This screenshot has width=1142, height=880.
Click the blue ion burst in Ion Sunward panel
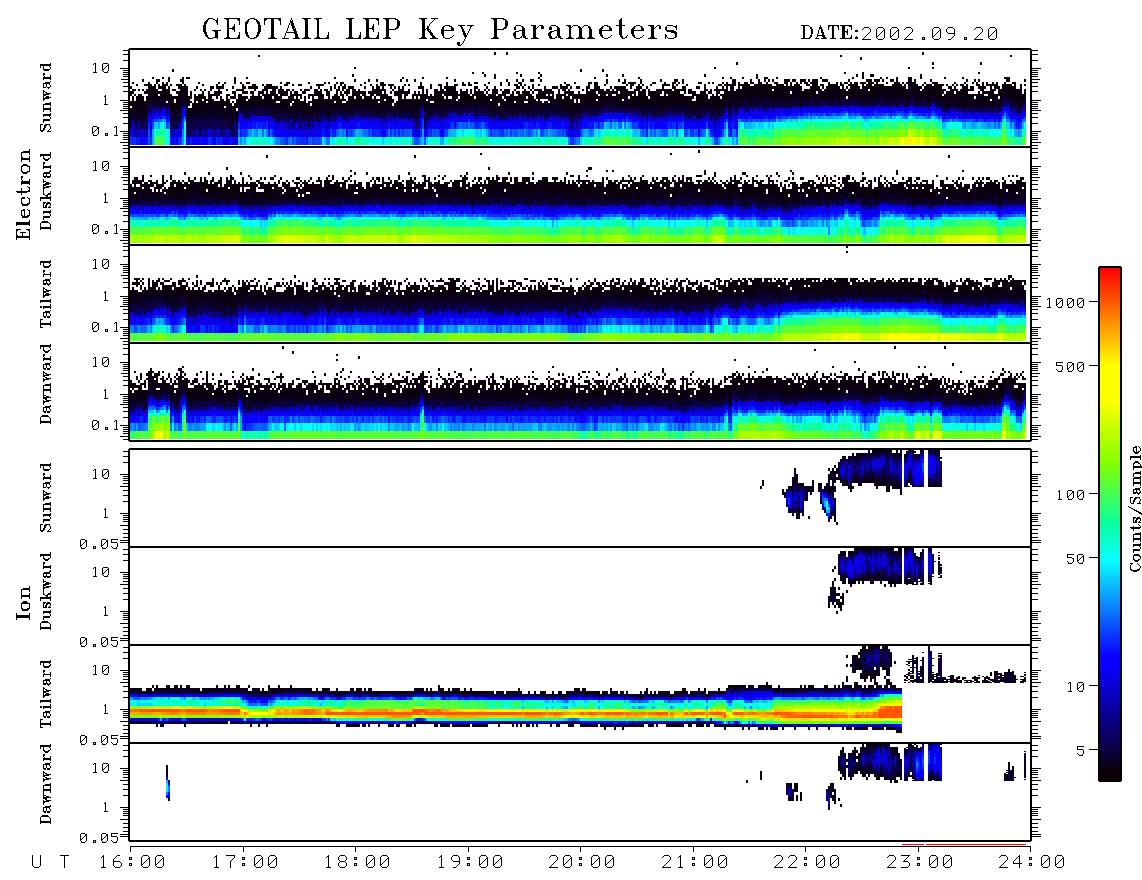point(889,468)
